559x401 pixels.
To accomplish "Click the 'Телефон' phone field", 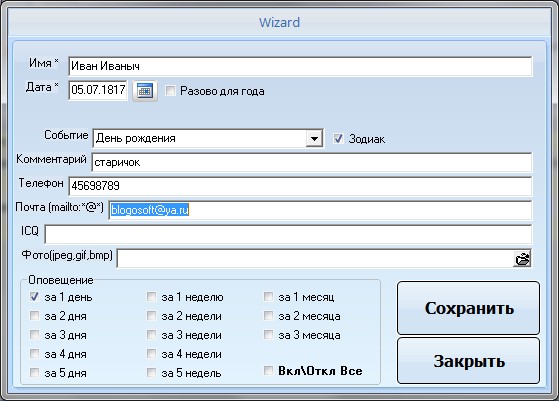I will point(300,186).
